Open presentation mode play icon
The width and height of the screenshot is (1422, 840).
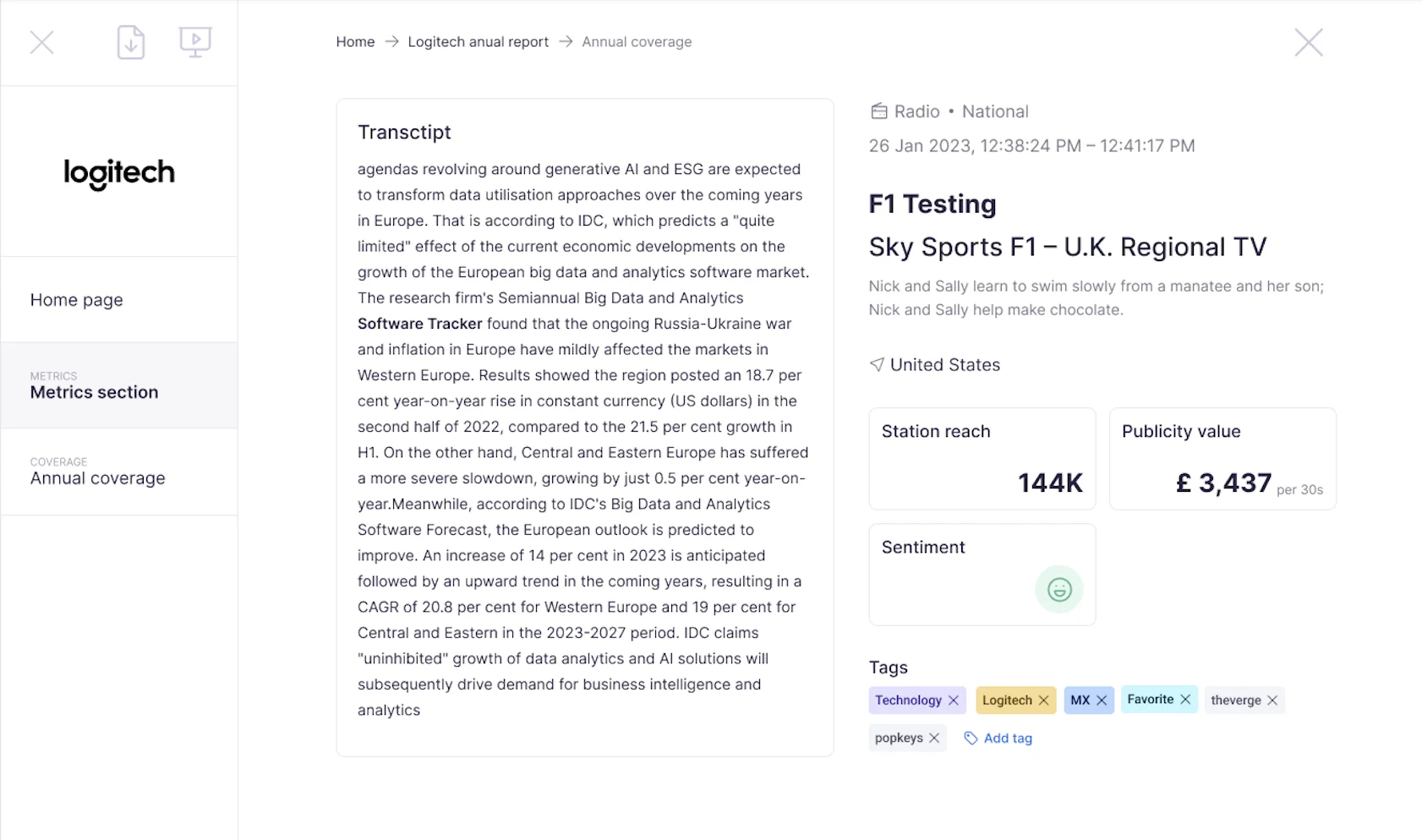pos(195,42)
